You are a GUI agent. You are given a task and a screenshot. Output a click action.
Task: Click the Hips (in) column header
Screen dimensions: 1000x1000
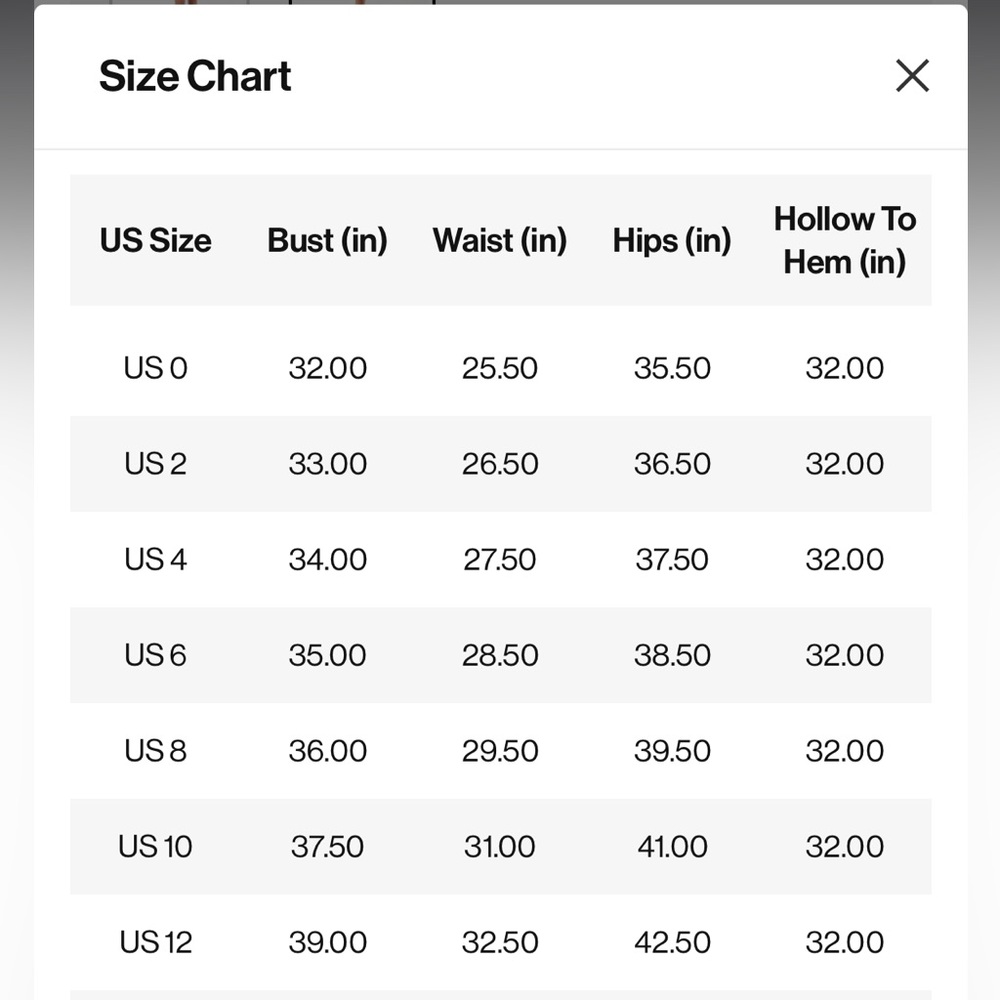point(672,240)
